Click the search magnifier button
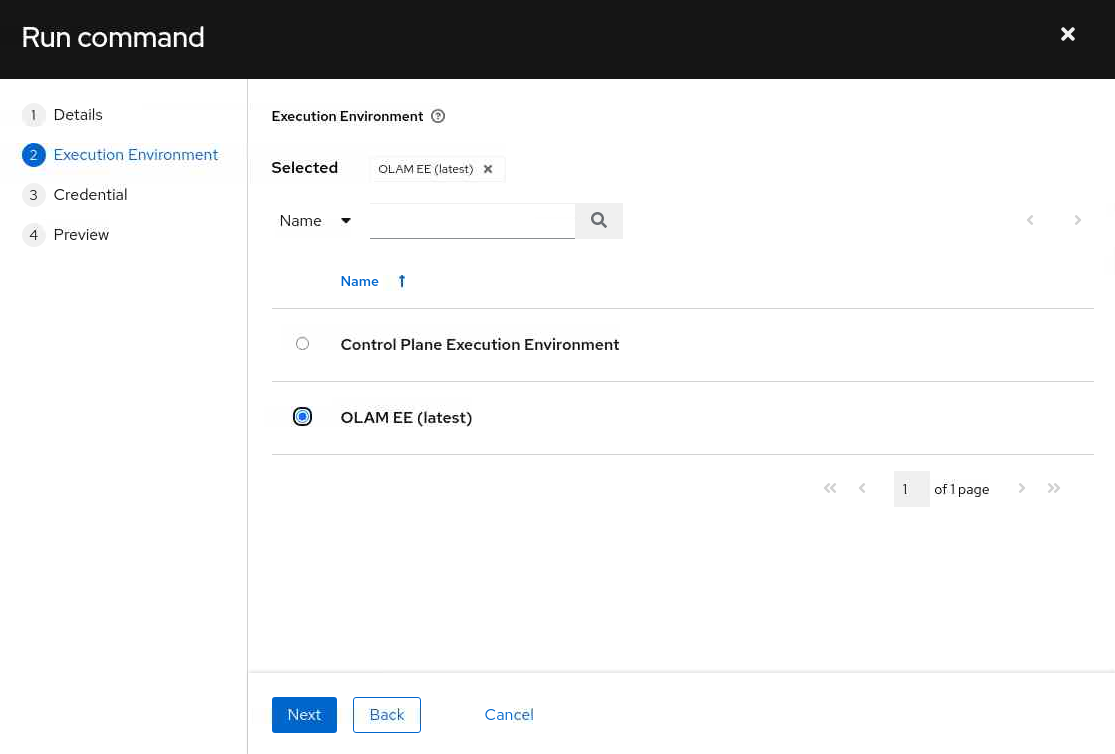1115x754 pixels. click(599, 221)
